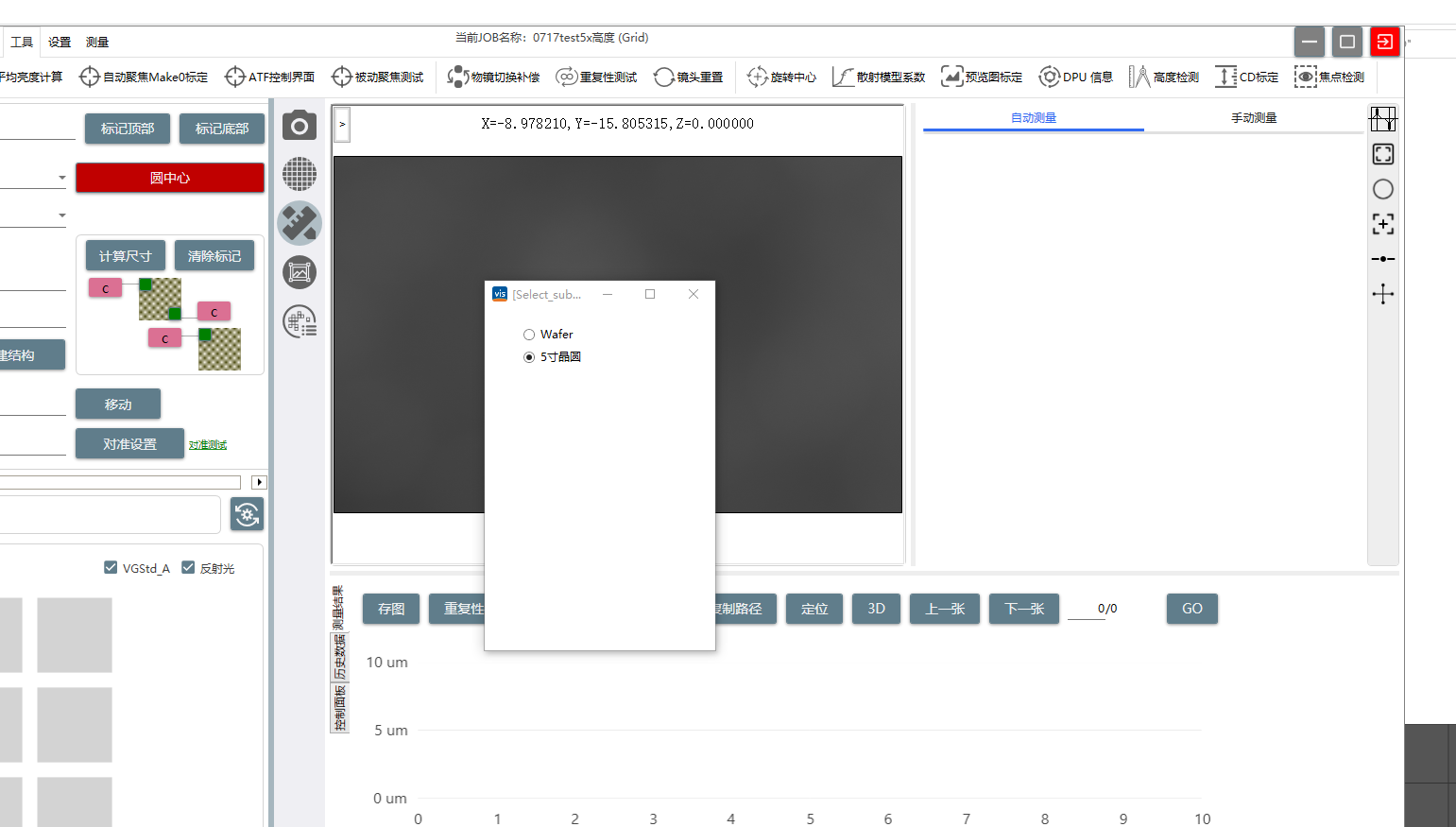Open the 设置 menu
Viewport: 1456px width, 827px height.
coord(60,42)
